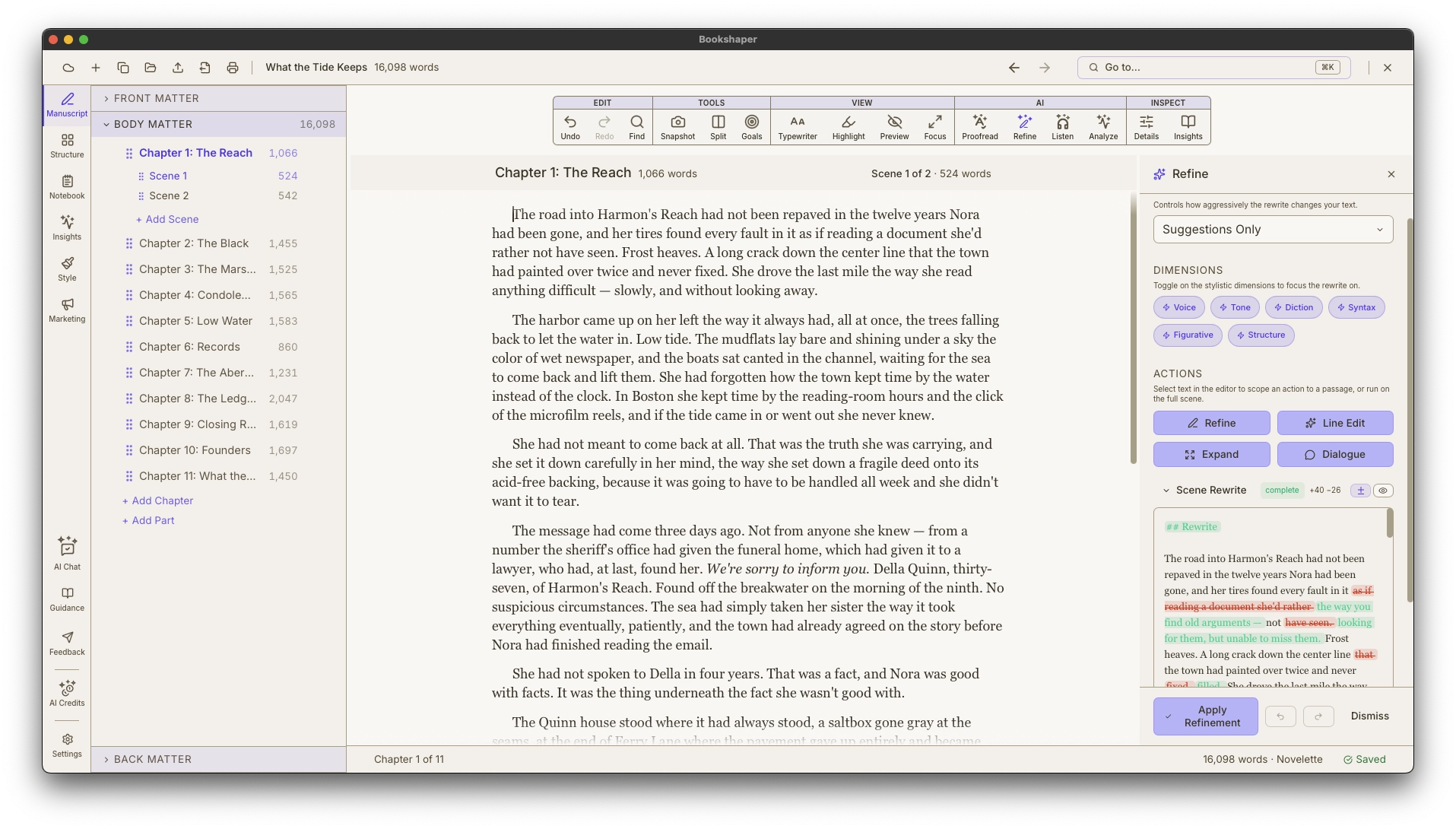Toggle the Syntax dimension chip
The image size is (1456, 829).
pyautogui.click(x=1356, y=307)
